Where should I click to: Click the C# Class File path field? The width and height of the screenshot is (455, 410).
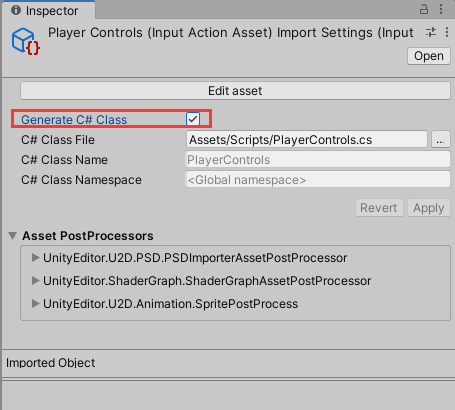307,139
